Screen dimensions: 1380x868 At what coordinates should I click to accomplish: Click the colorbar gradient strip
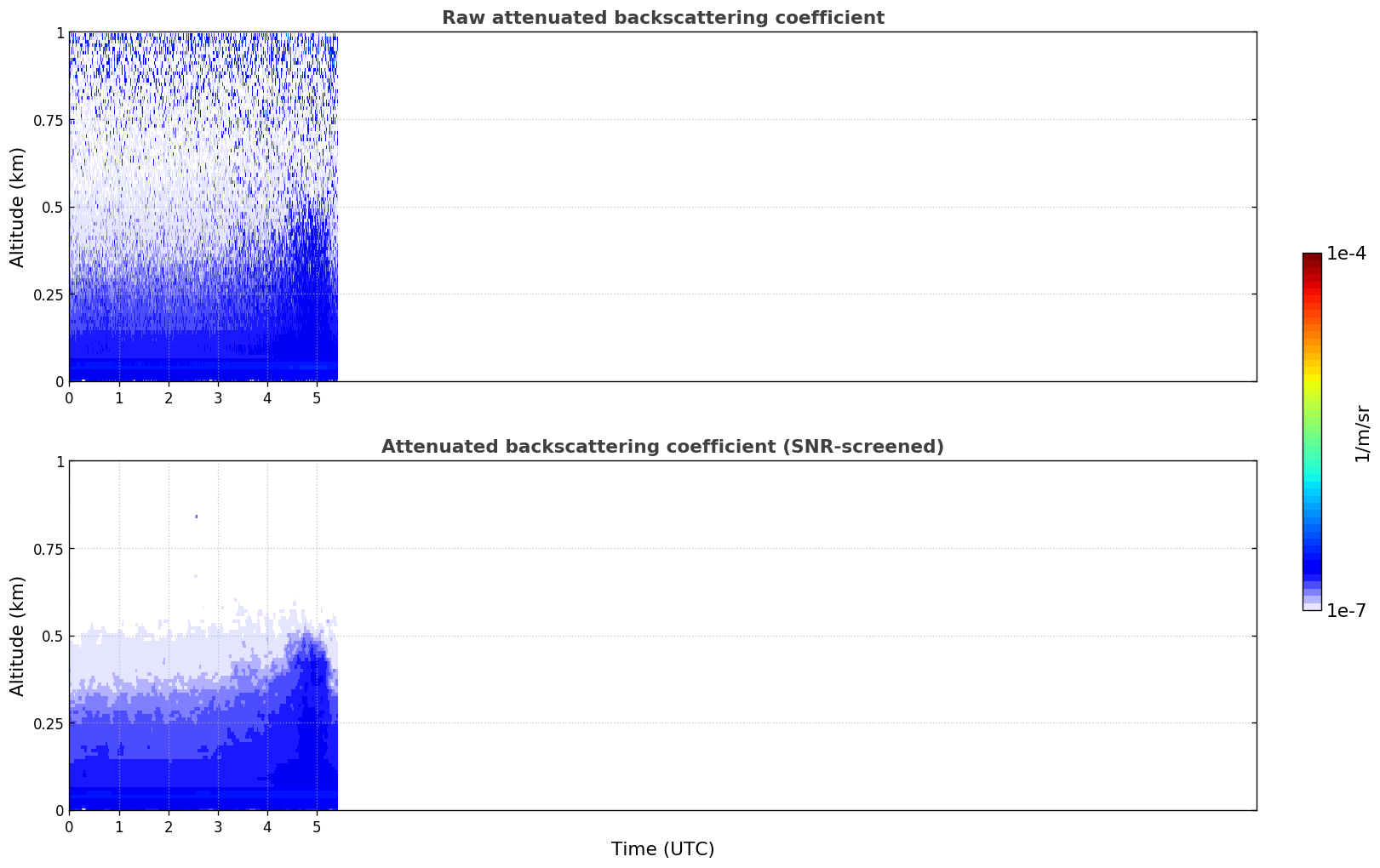(x=1312, y=431)
